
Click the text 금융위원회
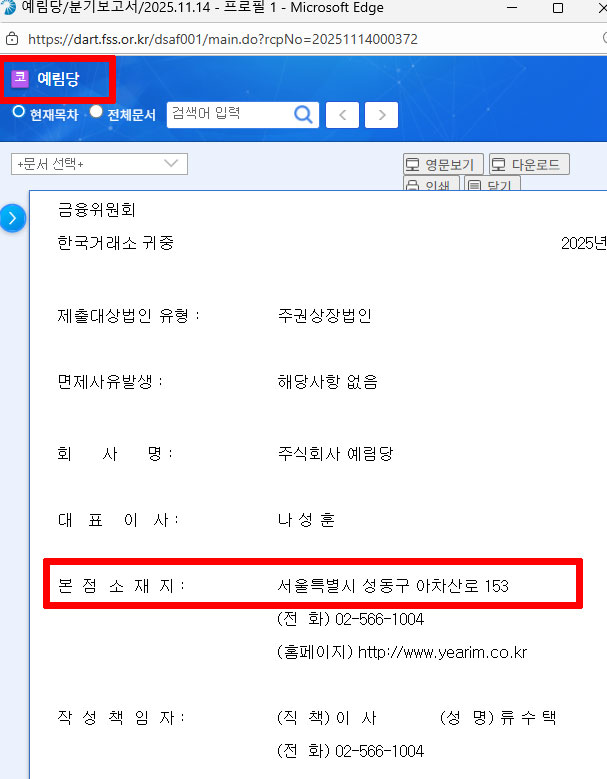(96, 210)
